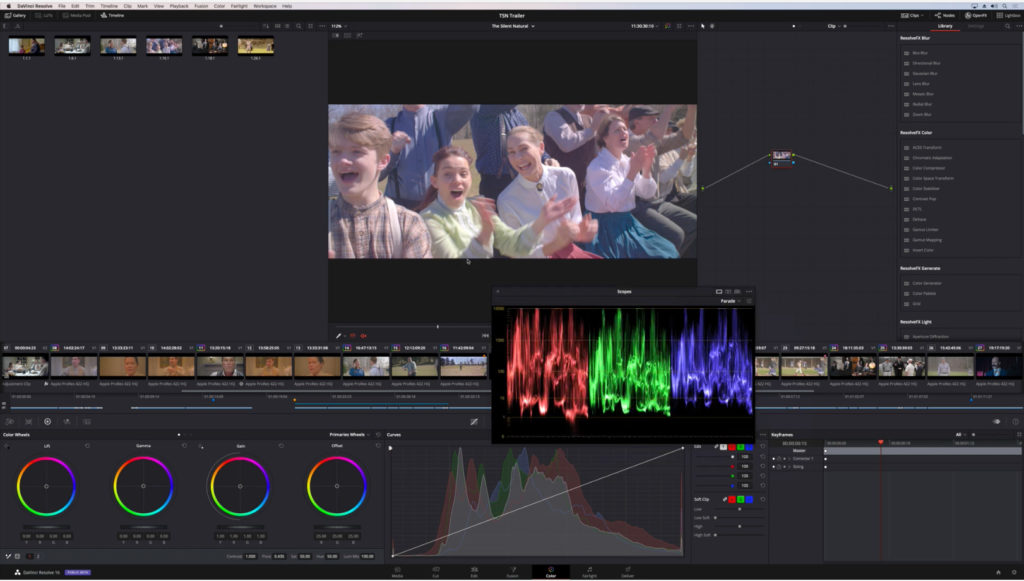Screen dimensions: 1024x581
Task: Pick white point with Gain picker icon
Action: click(x=201, y=447)
